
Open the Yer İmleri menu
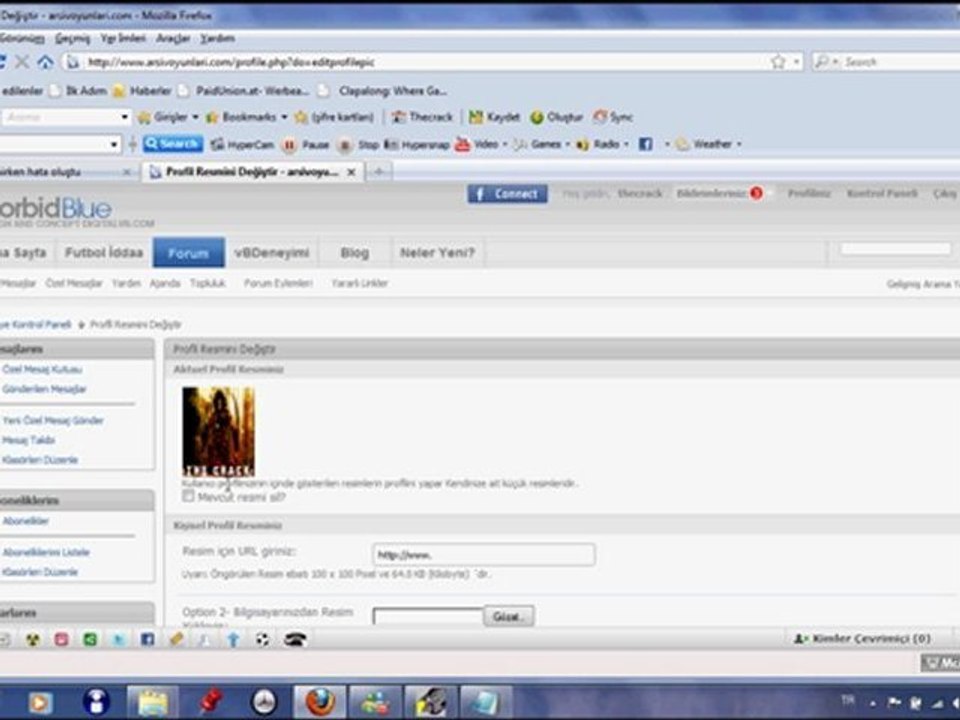tap(123, 39)
